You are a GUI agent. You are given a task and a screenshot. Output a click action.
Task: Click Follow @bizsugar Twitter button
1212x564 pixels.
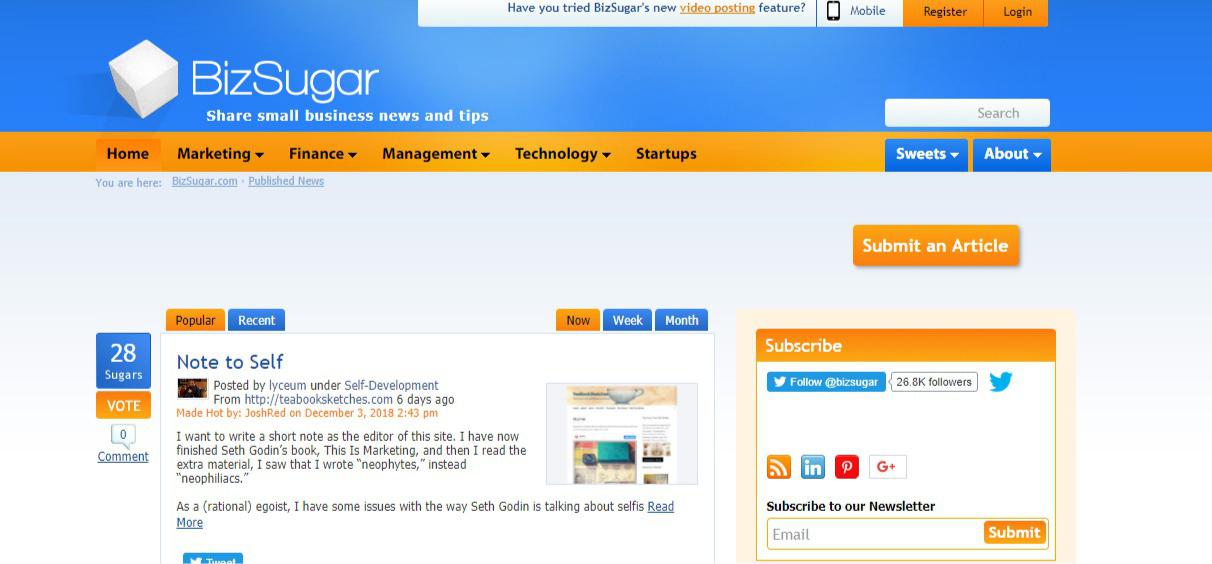pyautogui.click(x=826, y=382)
